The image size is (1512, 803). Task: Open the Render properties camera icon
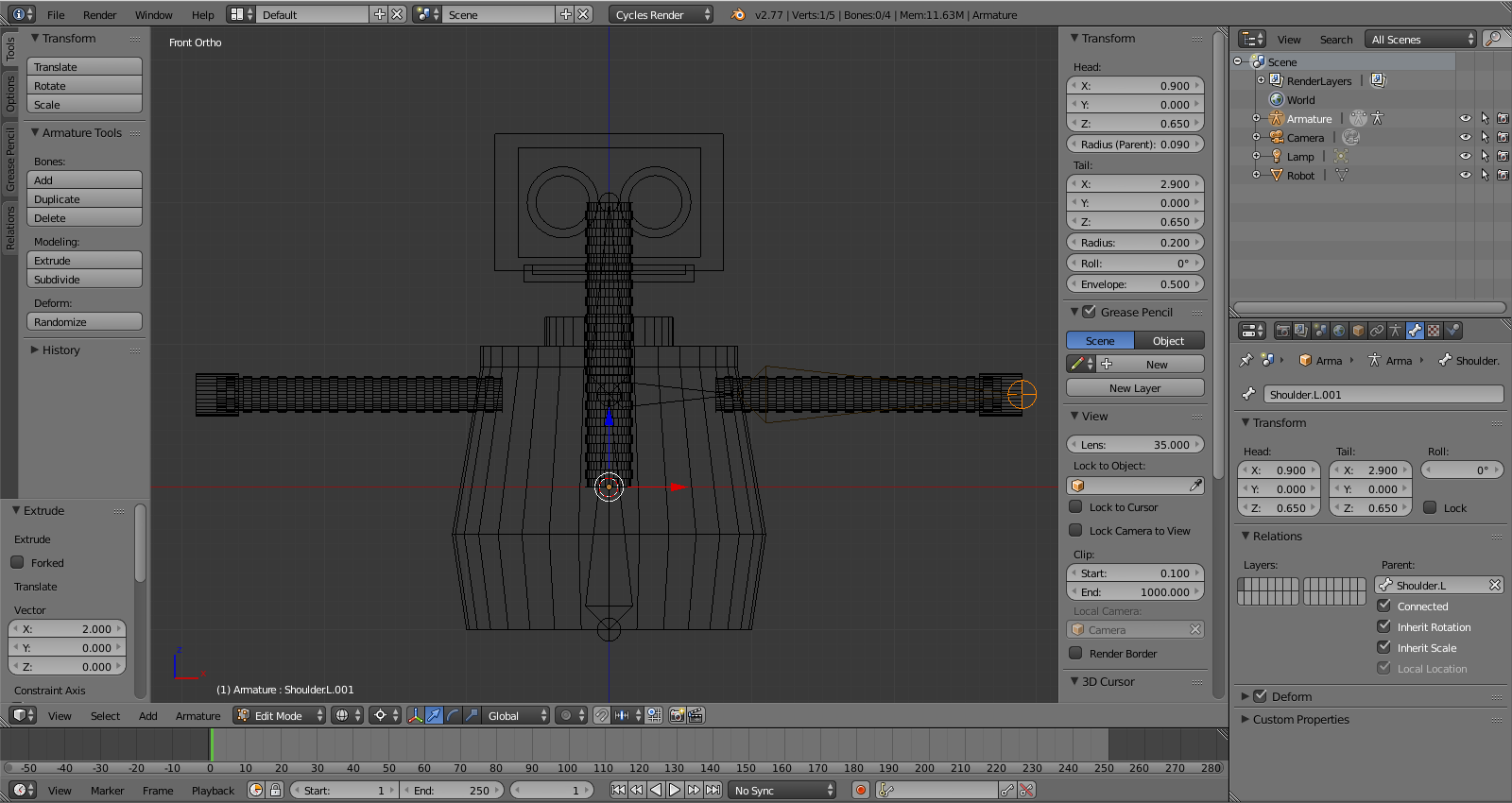pos(1282,331)
